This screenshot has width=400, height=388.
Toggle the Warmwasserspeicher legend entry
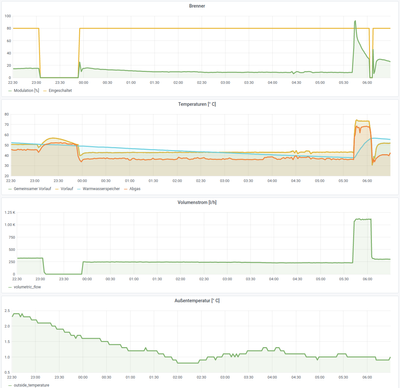point(101,189)
